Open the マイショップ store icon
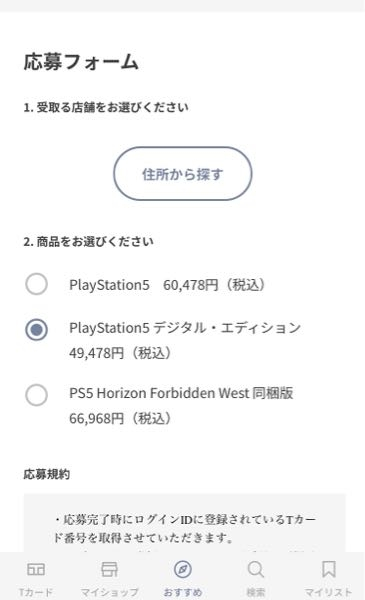This screenshot has height=600, width=365. [109, 569]
